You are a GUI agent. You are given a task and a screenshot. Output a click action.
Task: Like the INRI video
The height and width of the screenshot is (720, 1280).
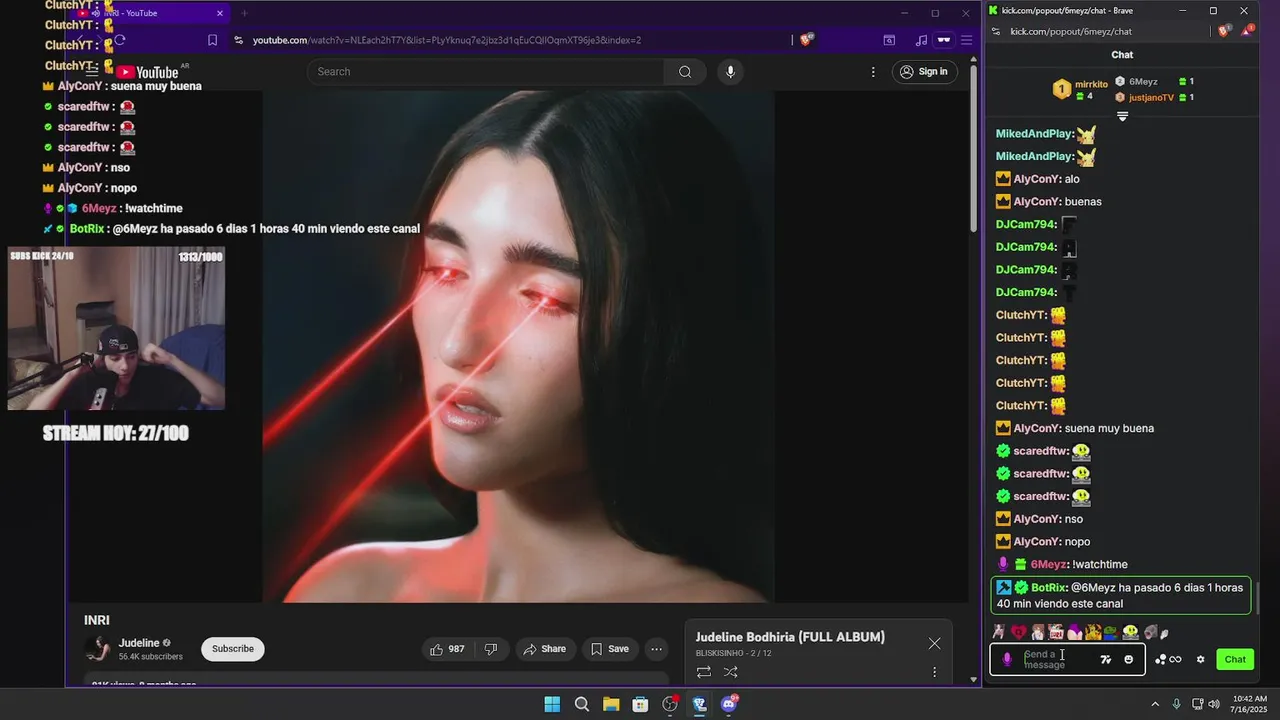(x=447, y=649)
